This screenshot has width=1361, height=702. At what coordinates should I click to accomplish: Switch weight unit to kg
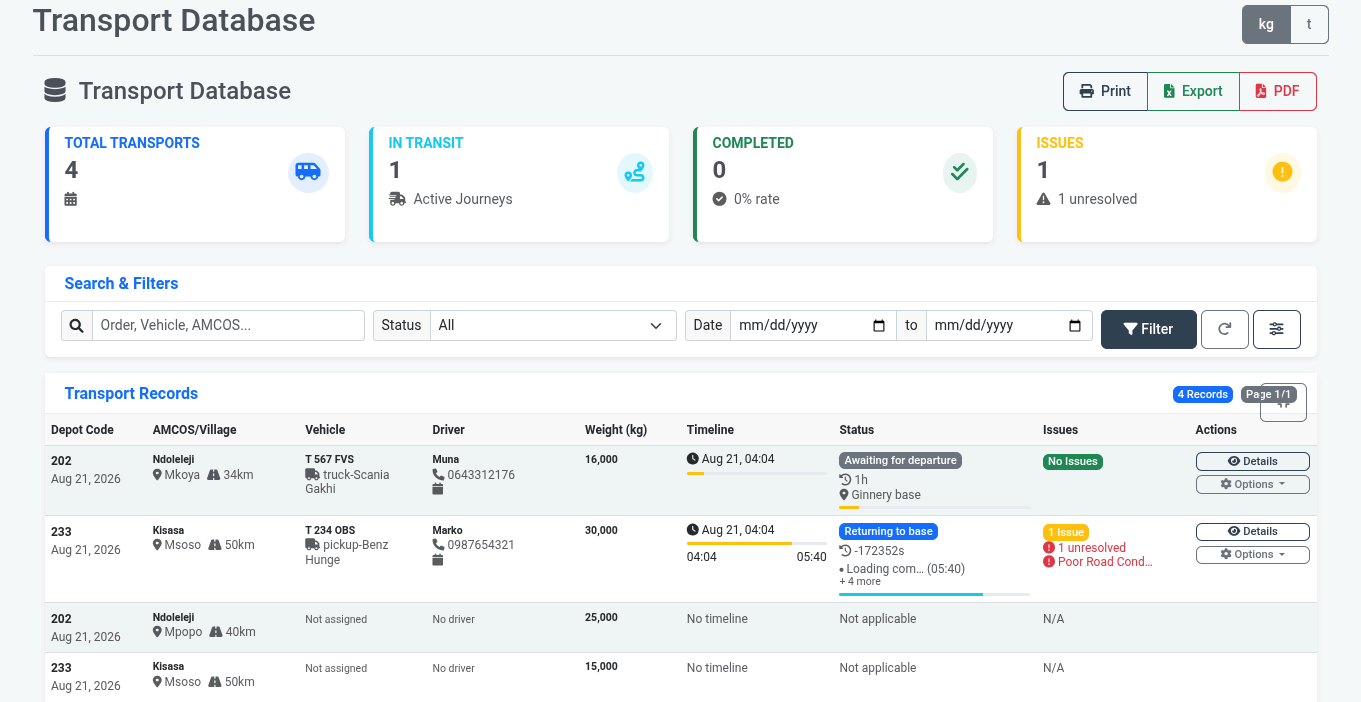point(1266,25)
